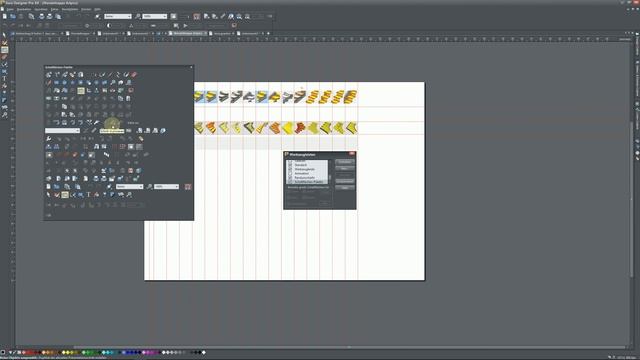This screenshot has width=640, height=360.
Task: Click the magnifier icon beside top zoom dropdown
Action: tap(138, 16)
